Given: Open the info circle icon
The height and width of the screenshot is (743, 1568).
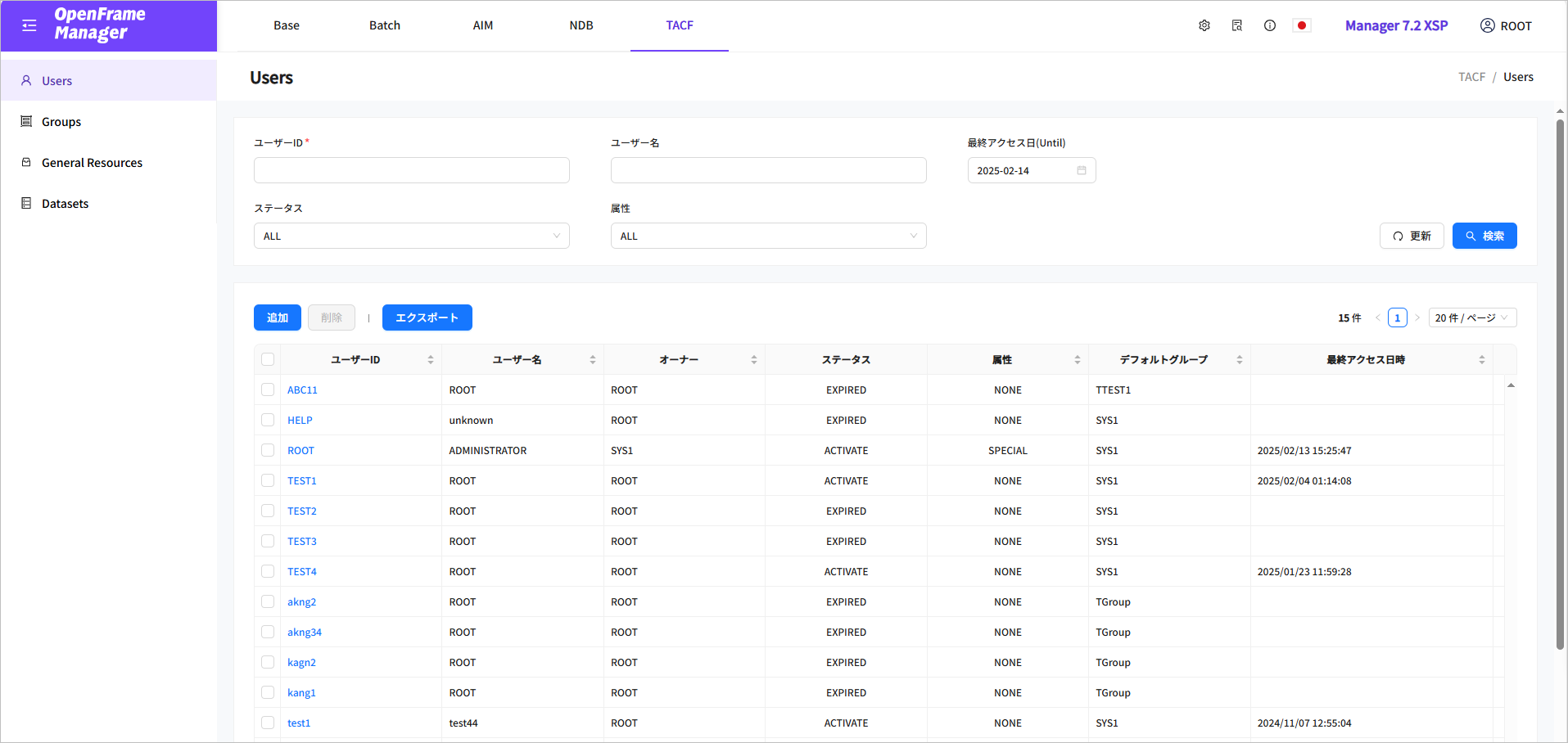Looking at the screenshot, I should coord(1269,25).
